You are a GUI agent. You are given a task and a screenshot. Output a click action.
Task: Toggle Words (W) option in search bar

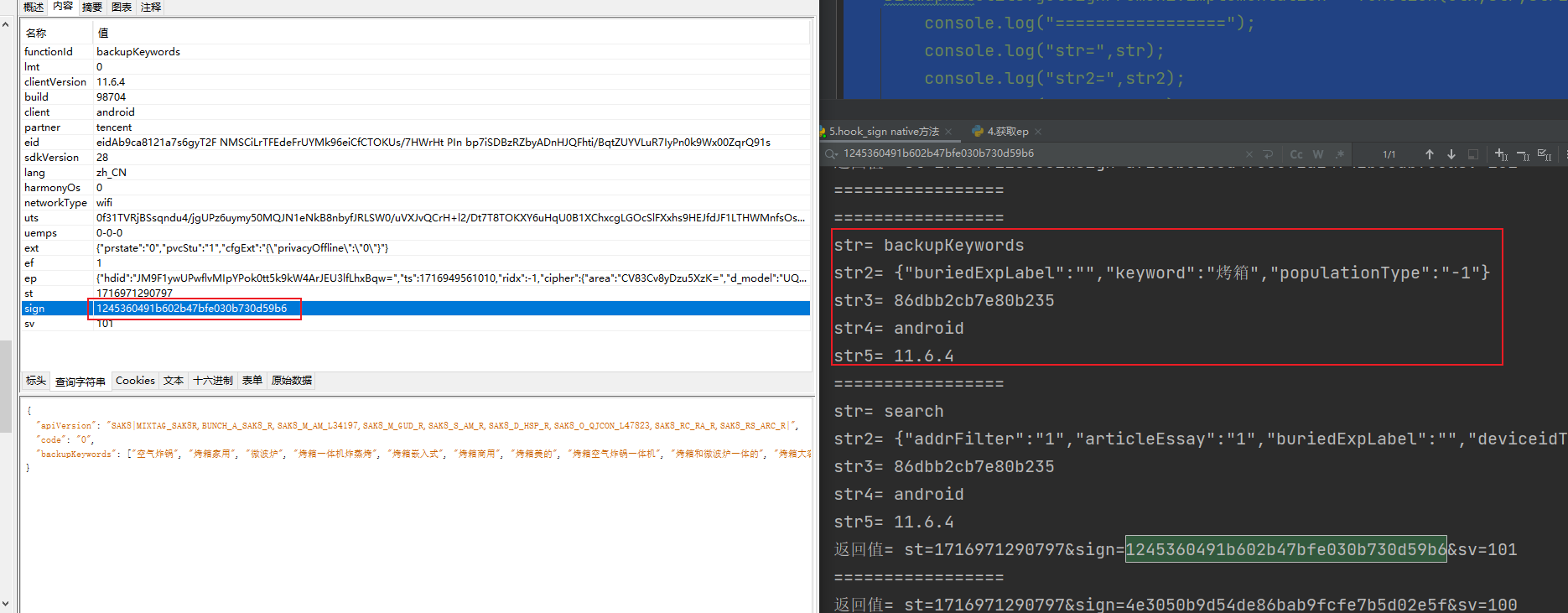pos(1318,154)
